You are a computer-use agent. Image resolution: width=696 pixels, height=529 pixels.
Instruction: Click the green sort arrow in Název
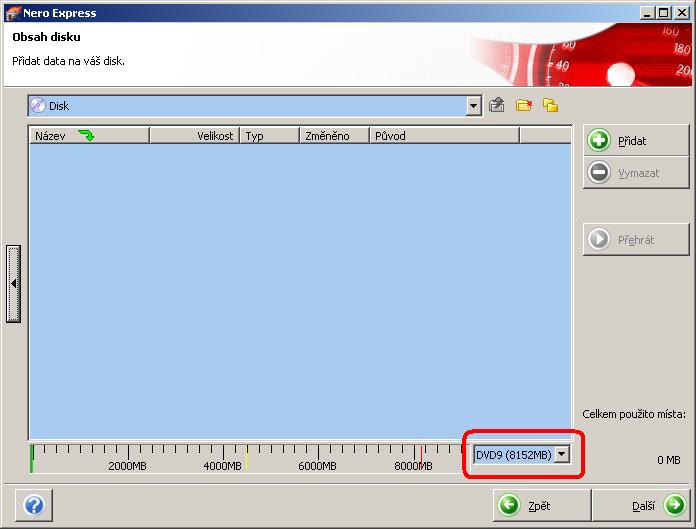pos(86,135)
